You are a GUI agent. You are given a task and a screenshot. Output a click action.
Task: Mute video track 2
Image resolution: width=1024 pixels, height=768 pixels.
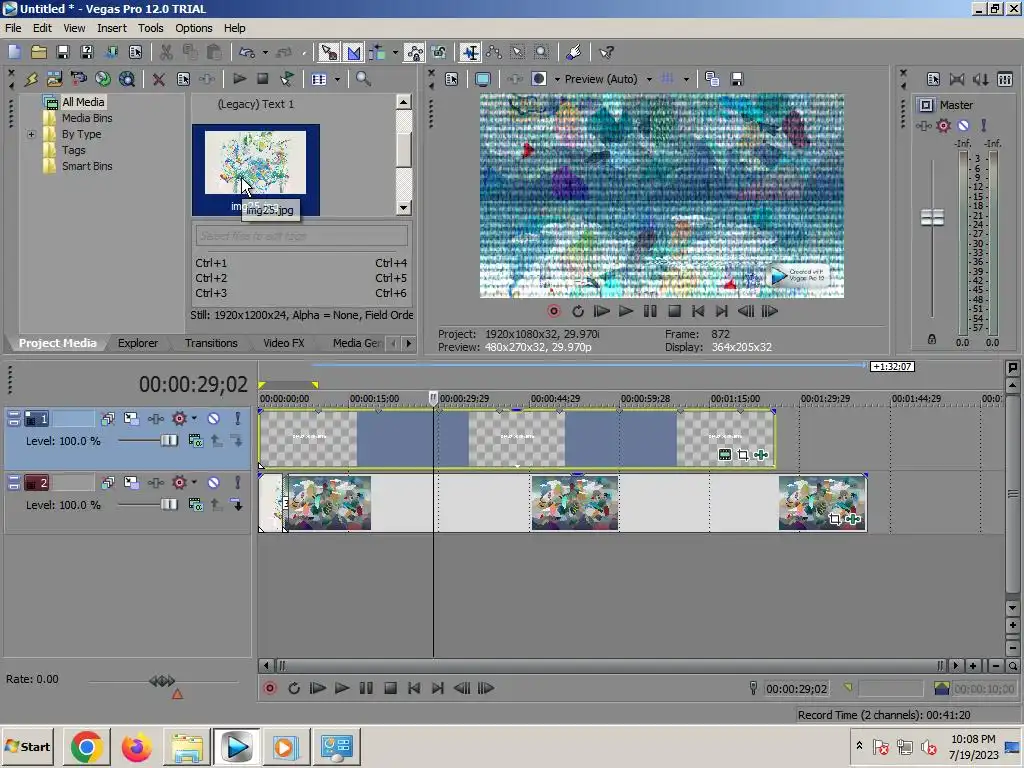click(x=213, y=483)
